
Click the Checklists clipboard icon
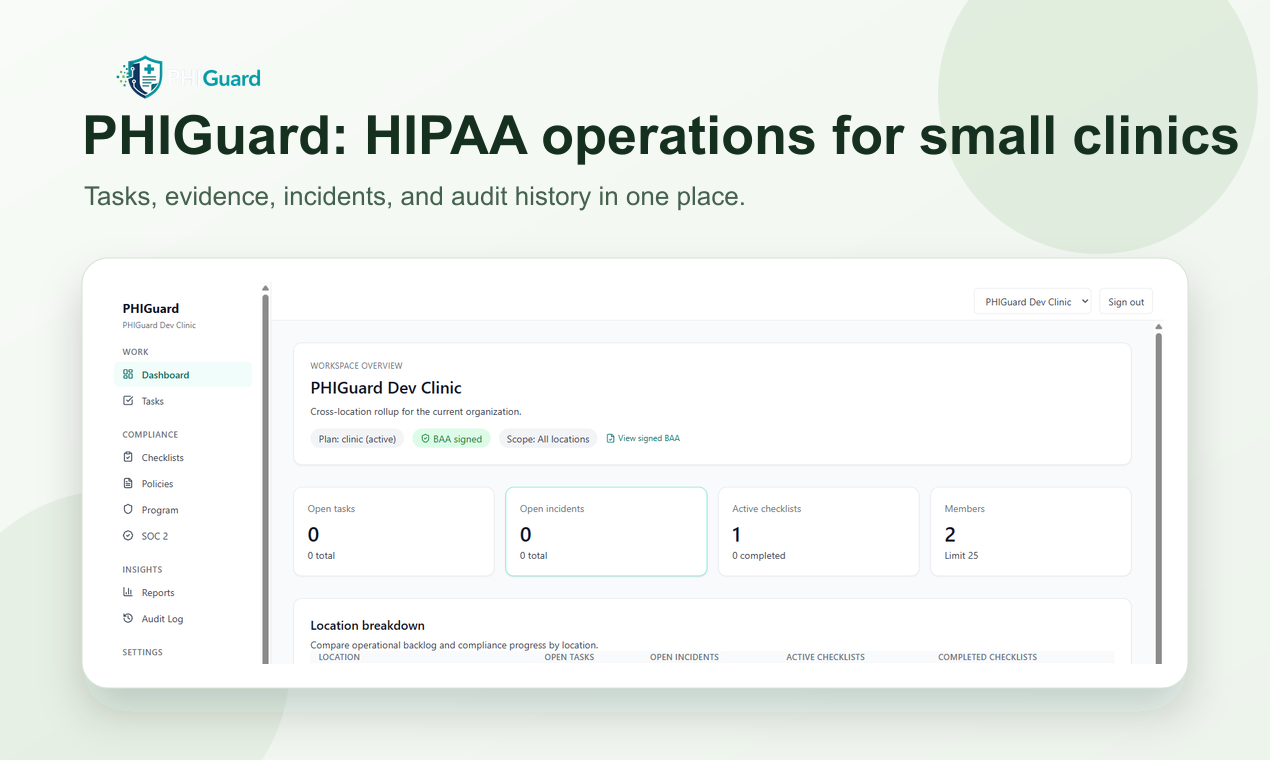pyautogui.click(x=128, y=457)
